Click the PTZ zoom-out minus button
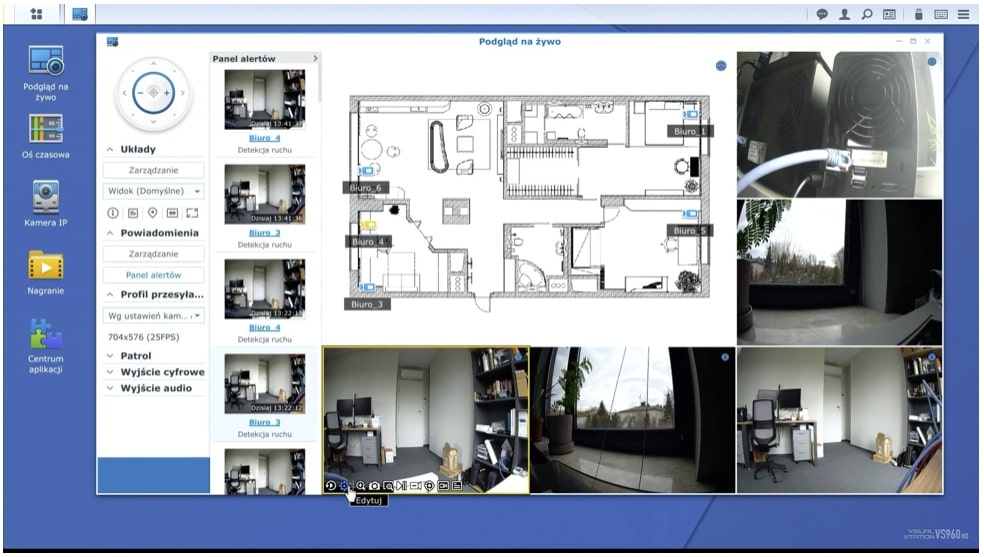This screenshot has height=557, width=984. click(139, 93)
